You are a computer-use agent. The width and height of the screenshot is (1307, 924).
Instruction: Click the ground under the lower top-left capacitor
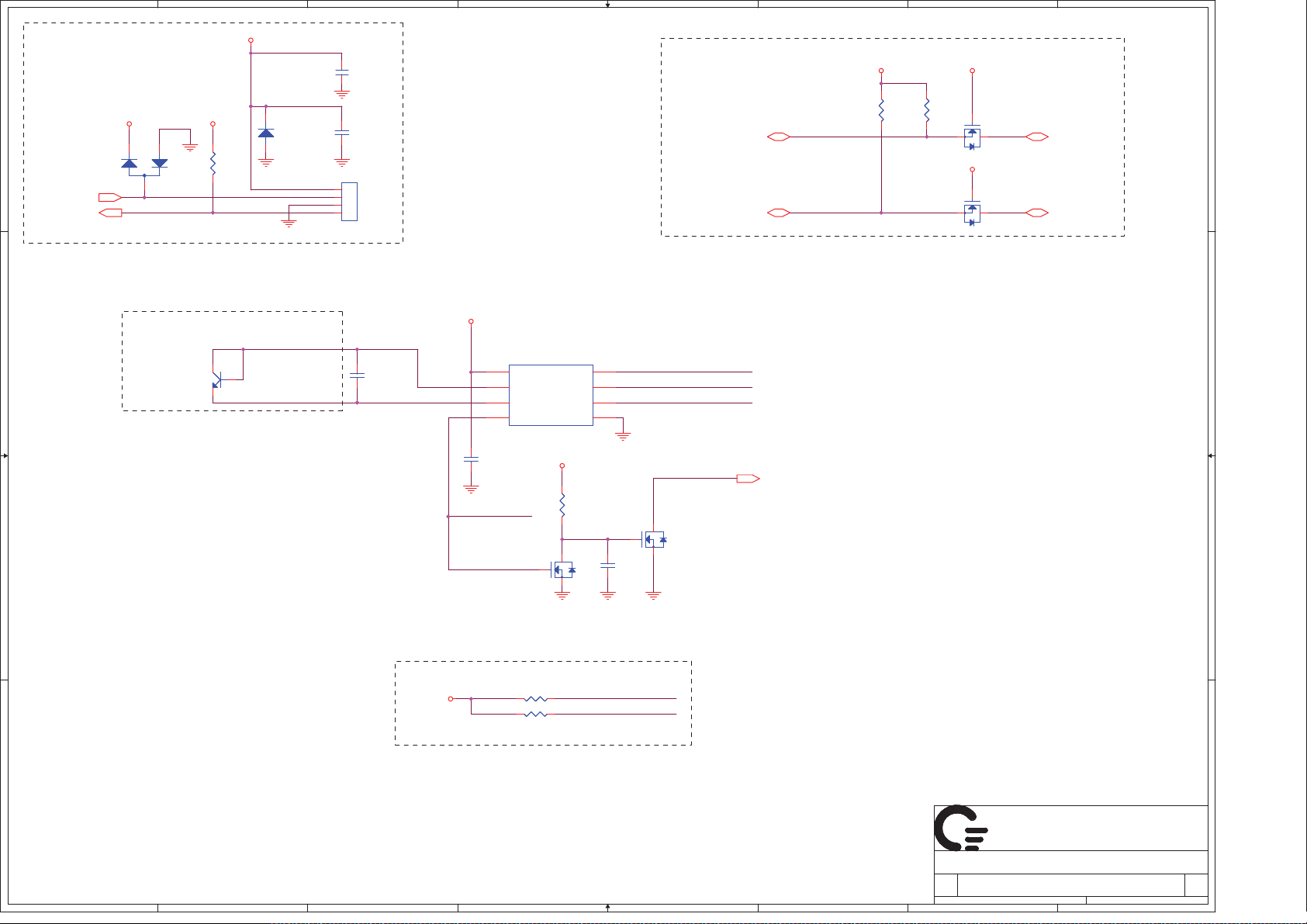click(341, 163)
